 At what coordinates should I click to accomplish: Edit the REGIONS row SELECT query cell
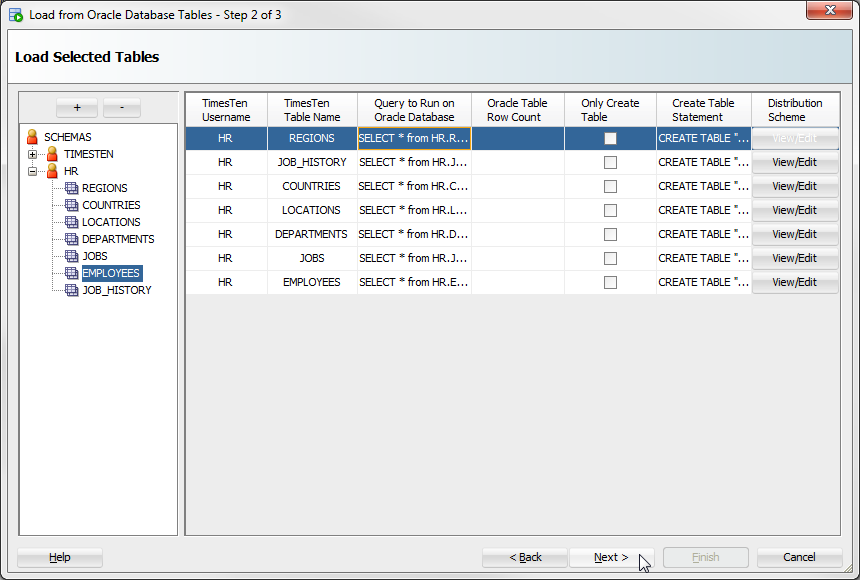[x=414, y=138]
